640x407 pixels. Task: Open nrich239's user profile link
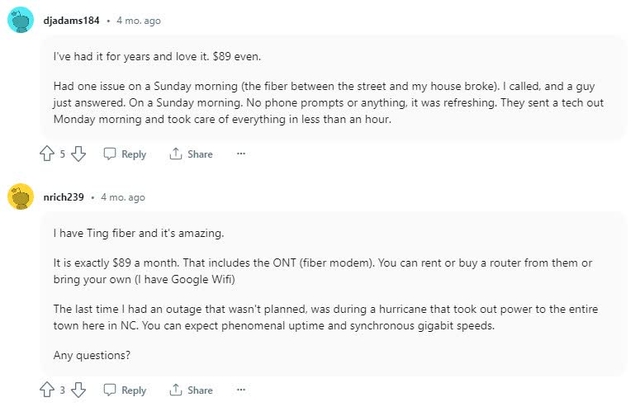pos(63,197)
